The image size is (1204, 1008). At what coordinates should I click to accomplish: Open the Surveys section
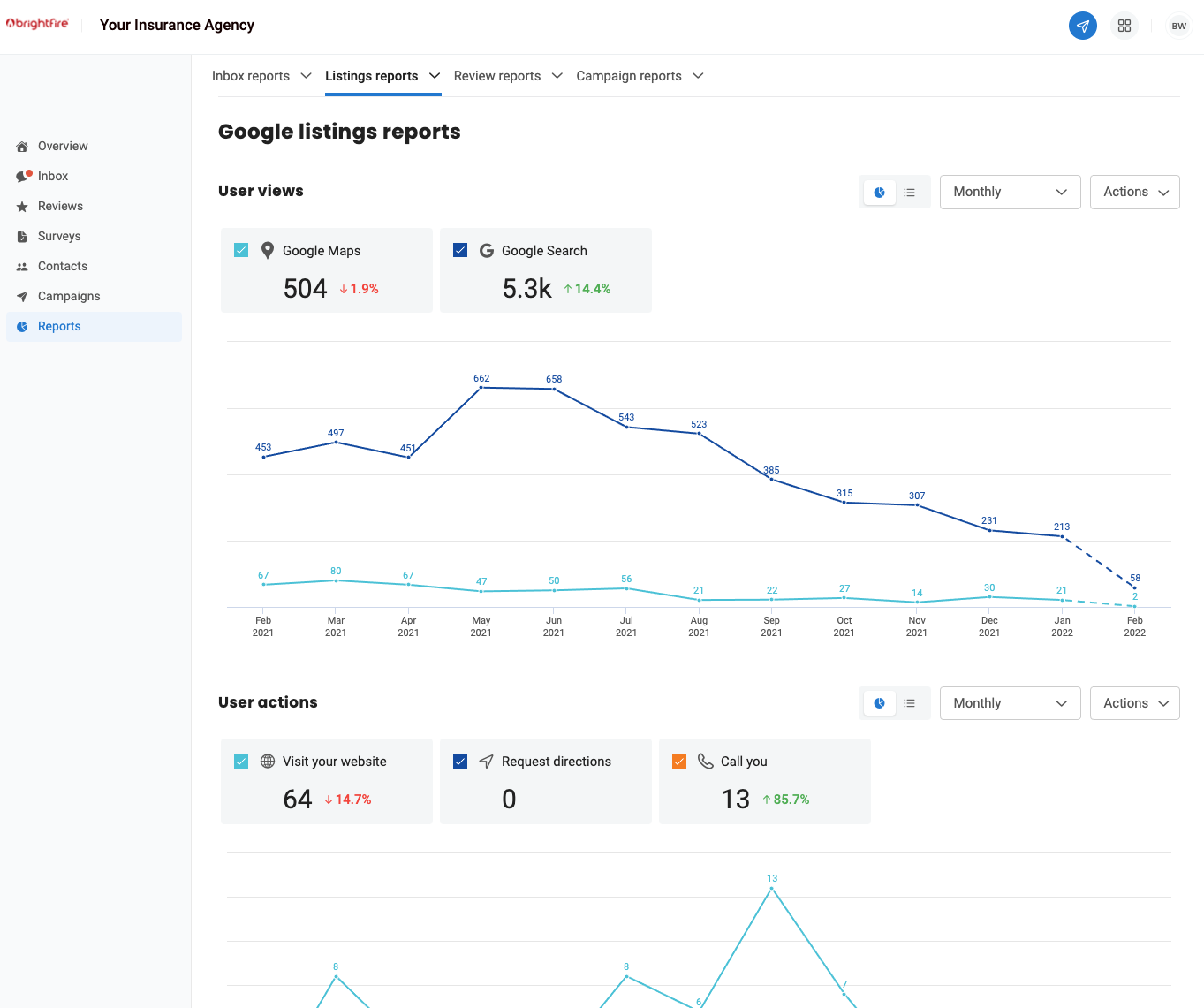point(59,236)
